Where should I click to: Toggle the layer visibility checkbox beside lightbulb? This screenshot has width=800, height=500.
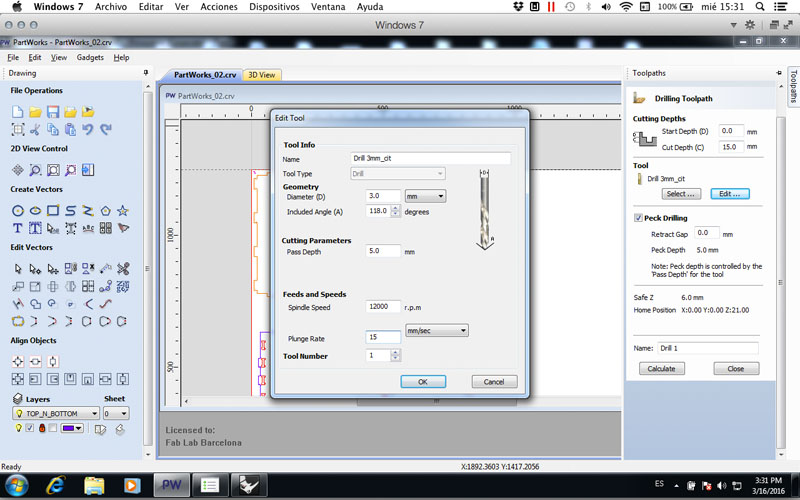[30, 428]
